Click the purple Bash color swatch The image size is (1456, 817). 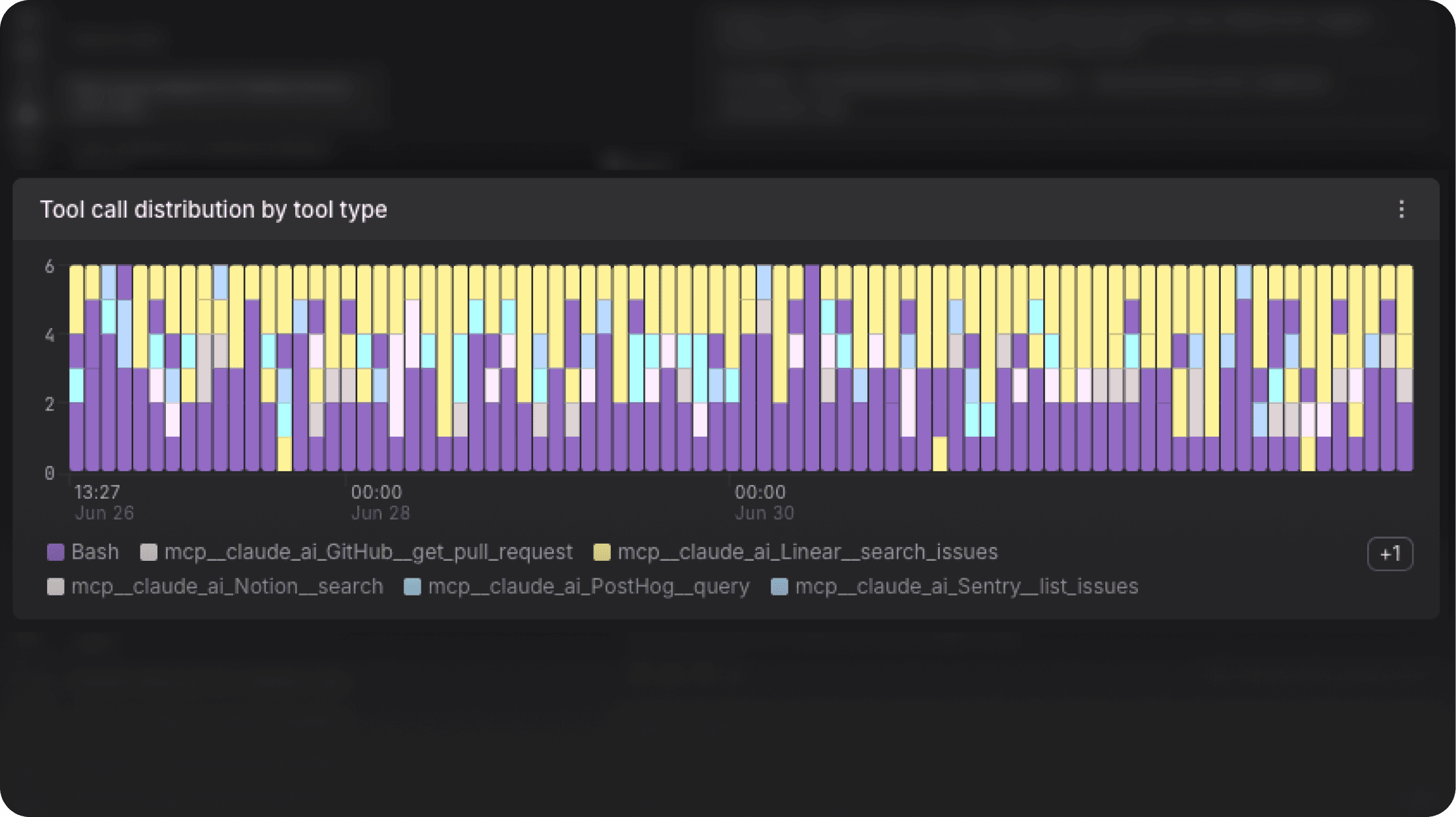[56, 552]
